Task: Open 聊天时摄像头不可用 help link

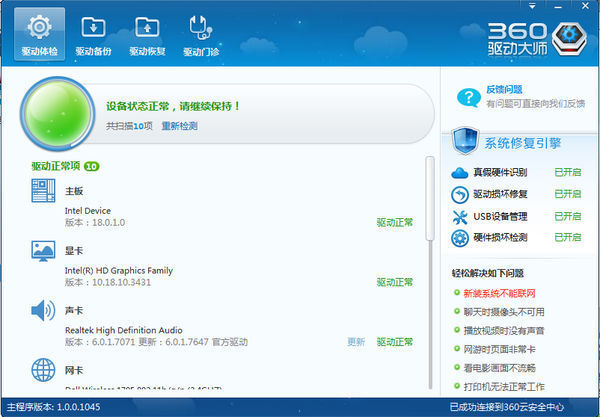Action: point(504,312)
